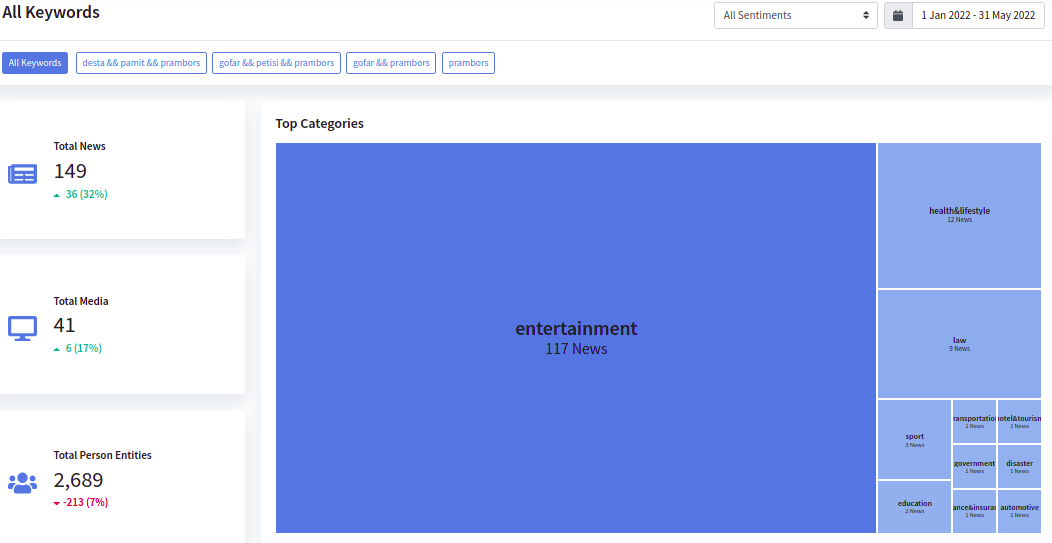Click the sport treemap tile
The image size is (1052, 543).
coord(914,440)
